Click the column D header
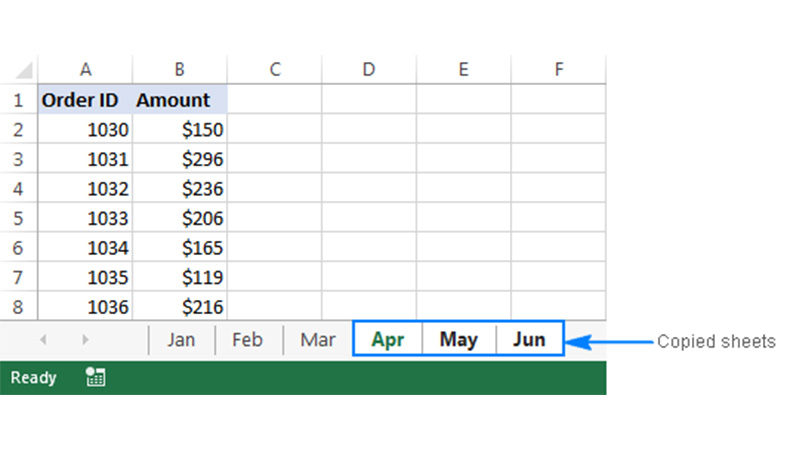The image size is (787, 450). tap(369, 70)
